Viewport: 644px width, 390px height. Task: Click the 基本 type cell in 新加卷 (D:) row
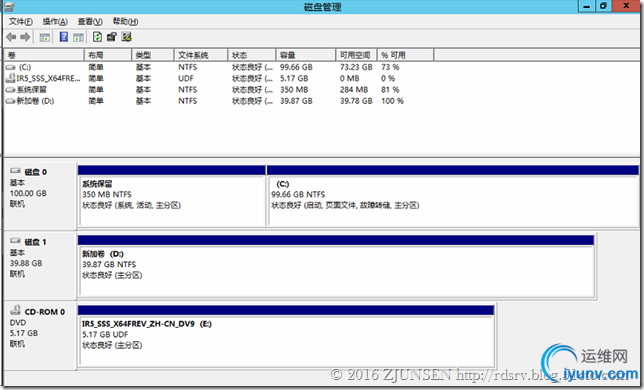(143, 101)
